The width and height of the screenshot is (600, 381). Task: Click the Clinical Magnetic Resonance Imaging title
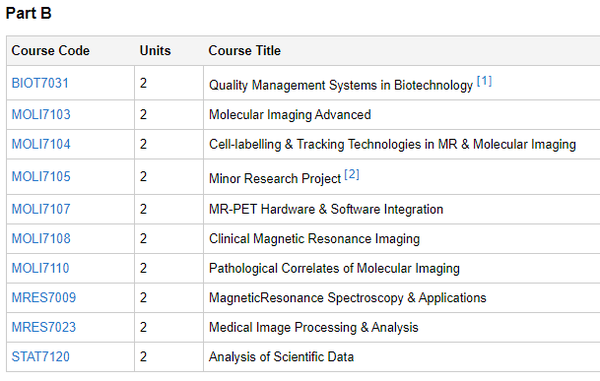coord(314,239)
